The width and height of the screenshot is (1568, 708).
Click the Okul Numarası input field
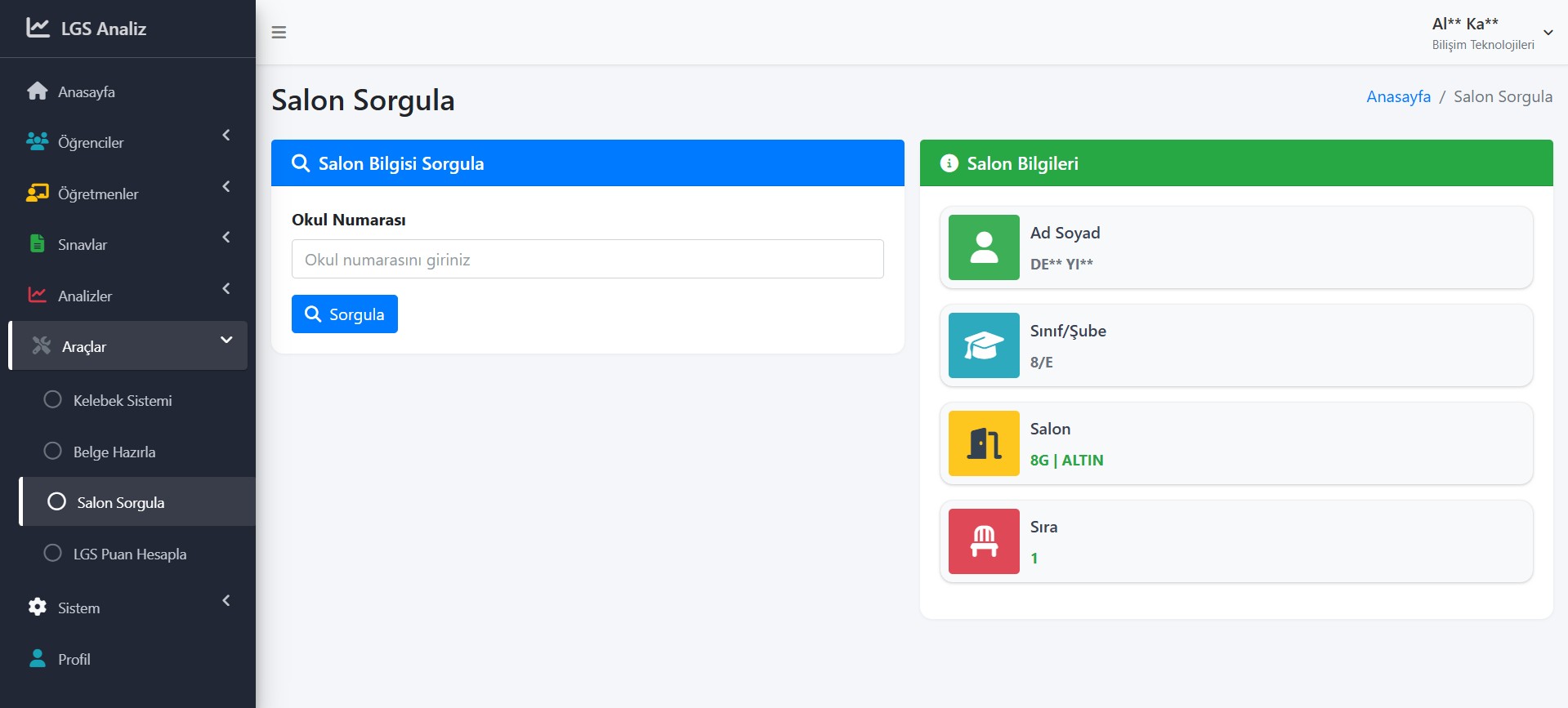pyautogui.click(x=587, y=259)
